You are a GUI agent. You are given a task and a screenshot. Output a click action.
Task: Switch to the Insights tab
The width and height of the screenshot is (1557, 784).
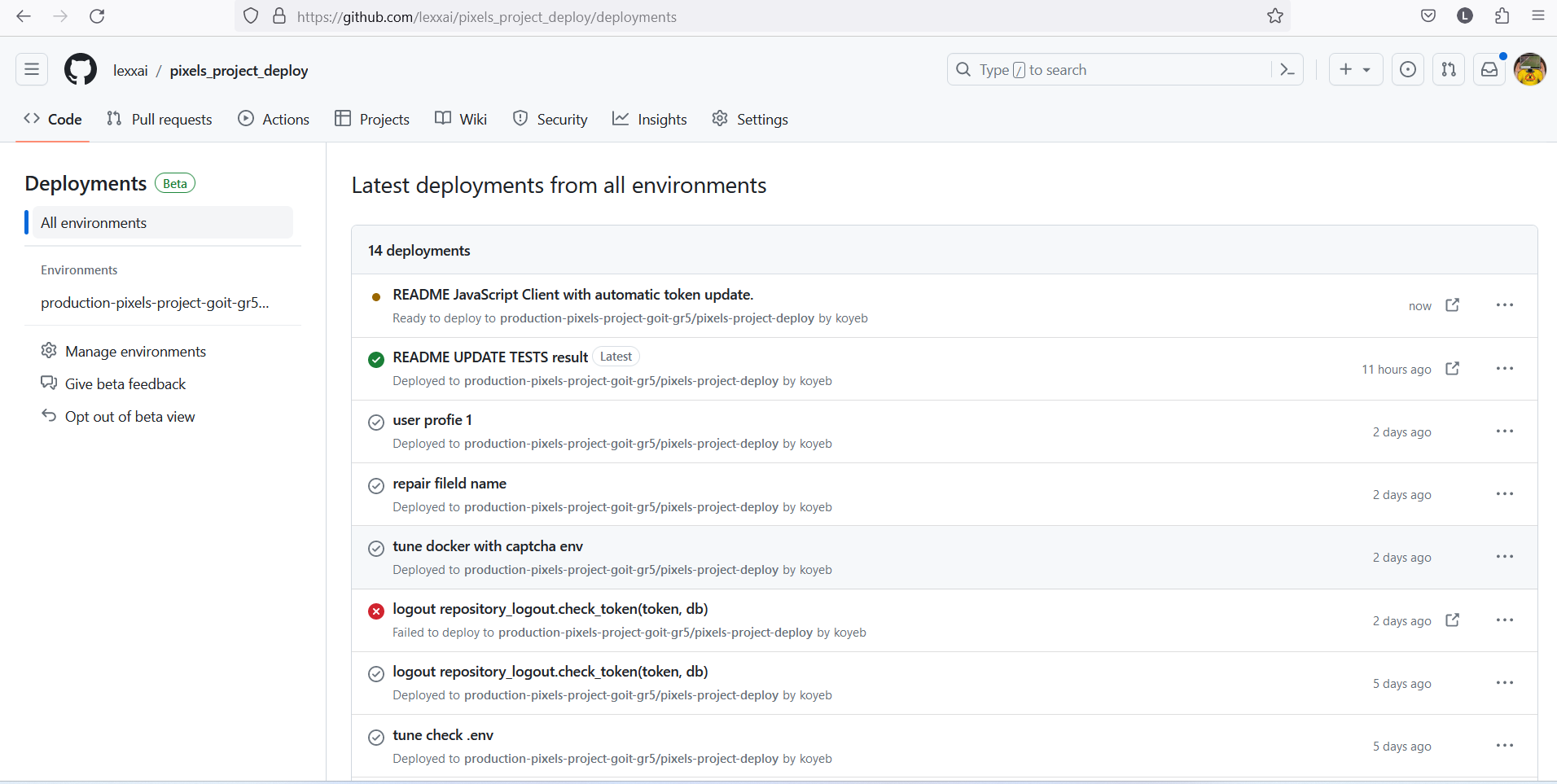point(650,119)
